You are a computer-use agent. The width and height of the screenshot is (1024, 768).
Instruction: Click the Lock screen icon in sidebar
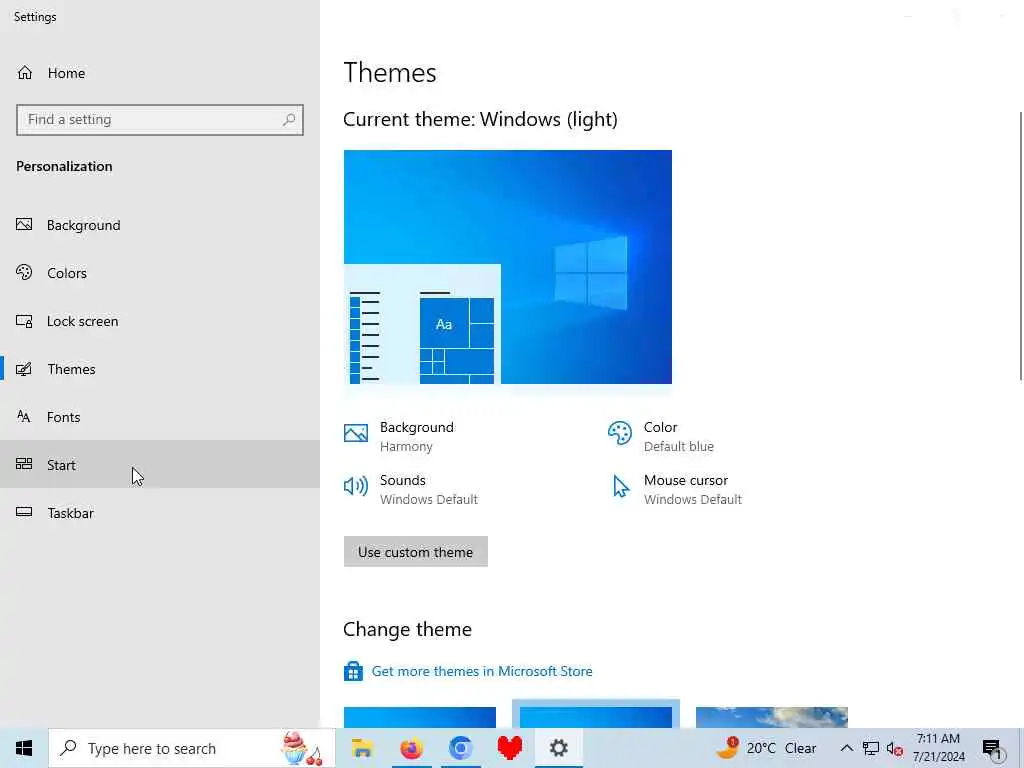(24, 321)
